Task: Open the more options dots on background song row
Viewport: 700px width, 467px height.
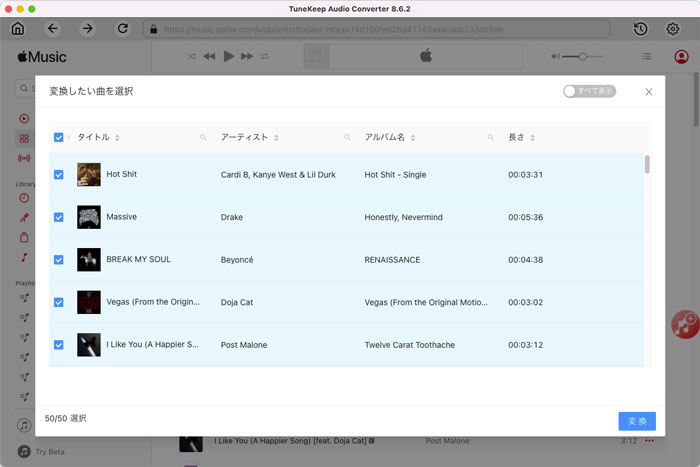Action: [x=649, y=441]
